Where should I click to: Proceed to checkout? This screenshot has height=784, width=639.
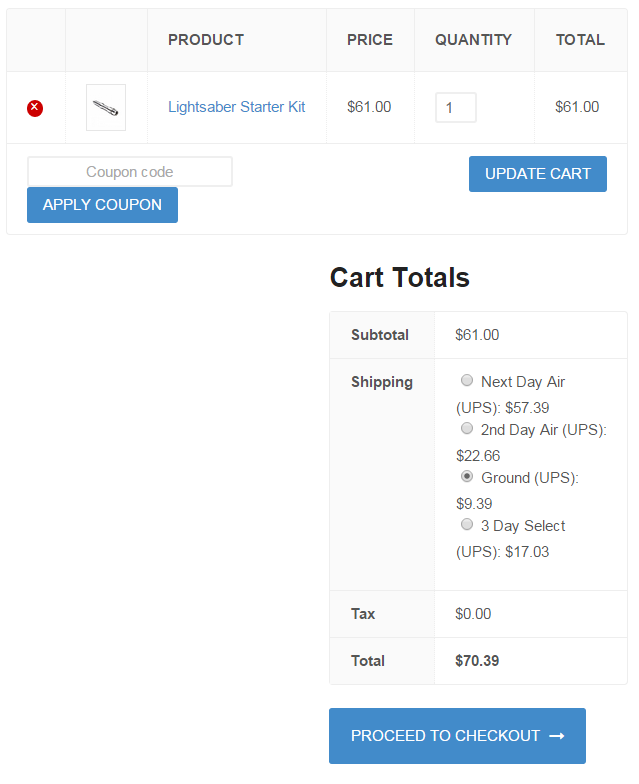457,736
